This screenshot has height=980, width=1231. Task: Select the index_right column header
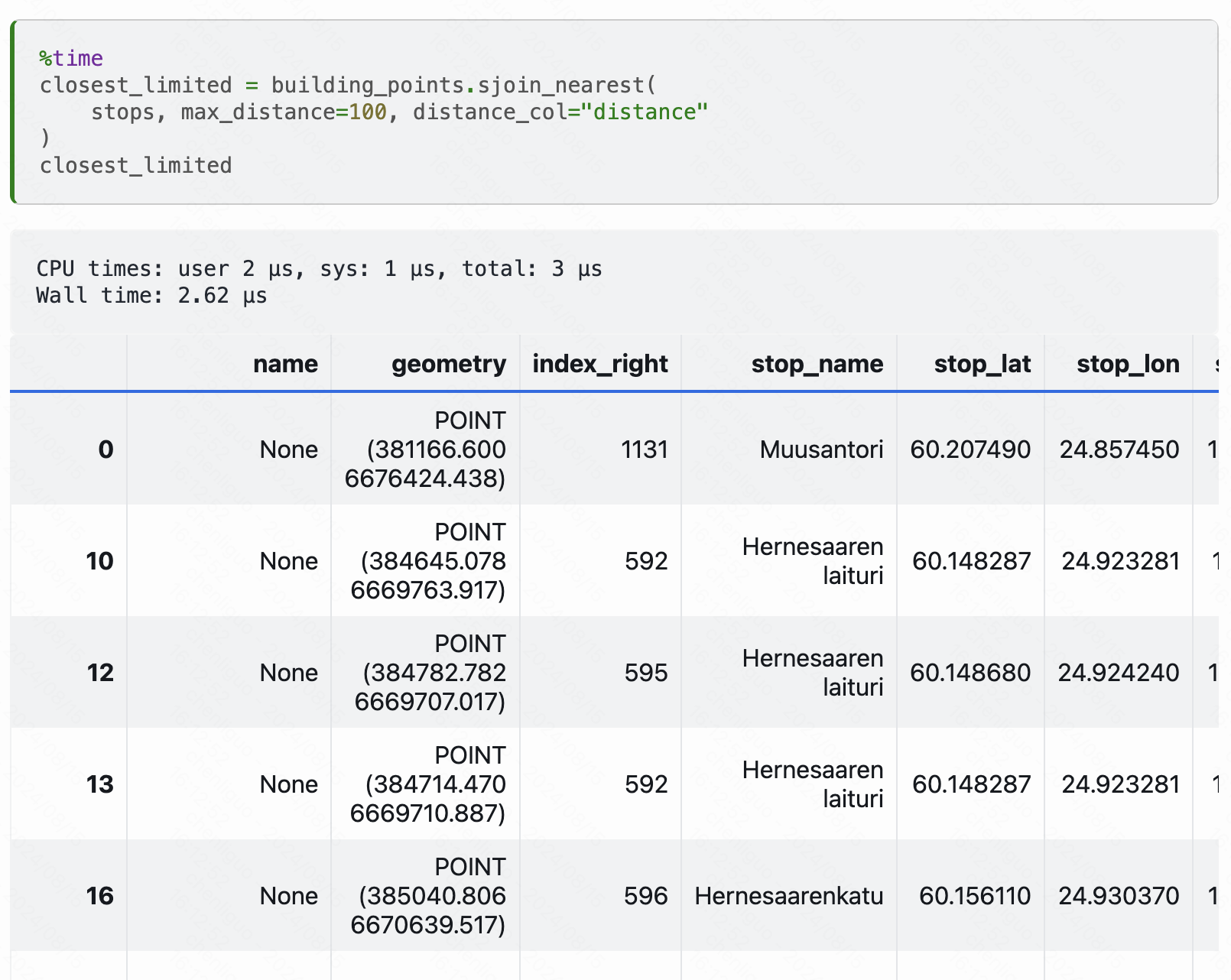point(600,364)
